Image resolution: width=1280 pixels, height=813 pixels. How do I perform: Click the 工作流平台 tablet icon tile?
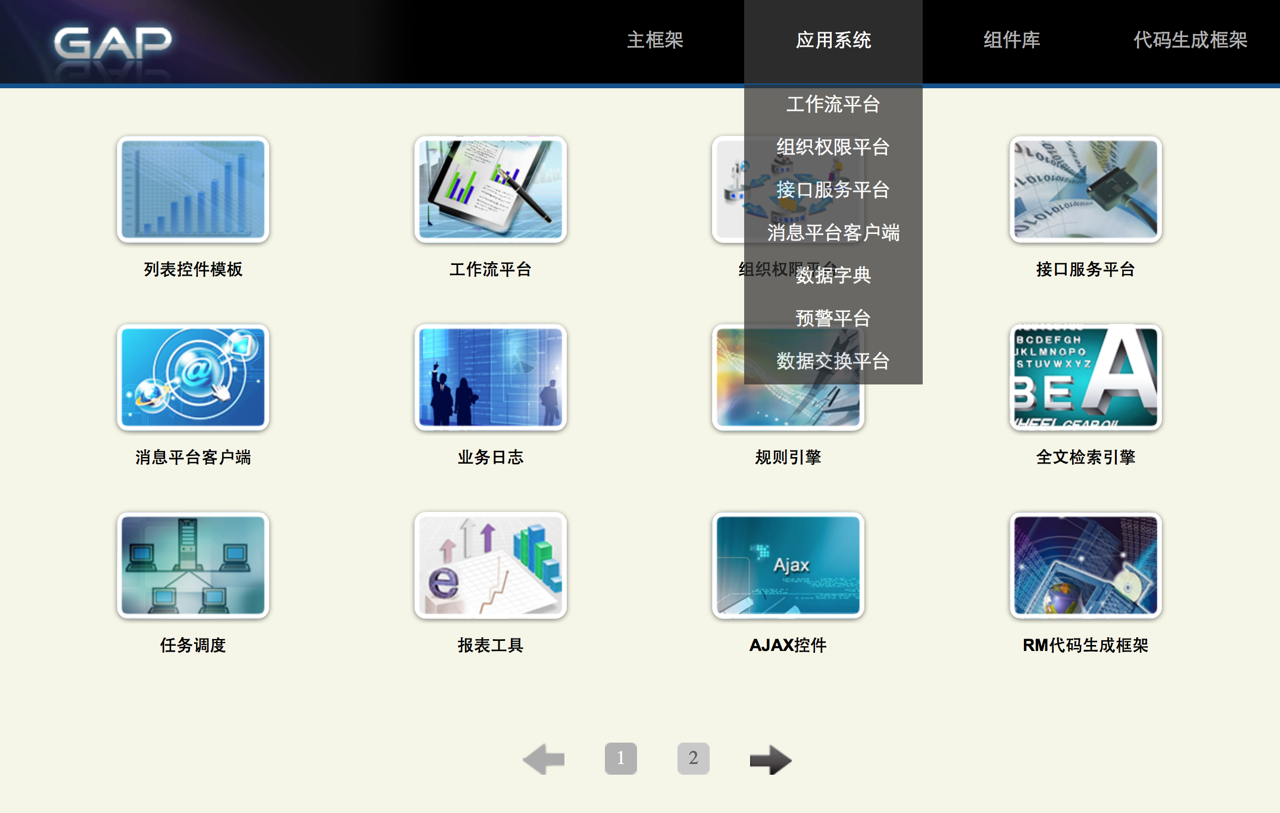[490, 190]
